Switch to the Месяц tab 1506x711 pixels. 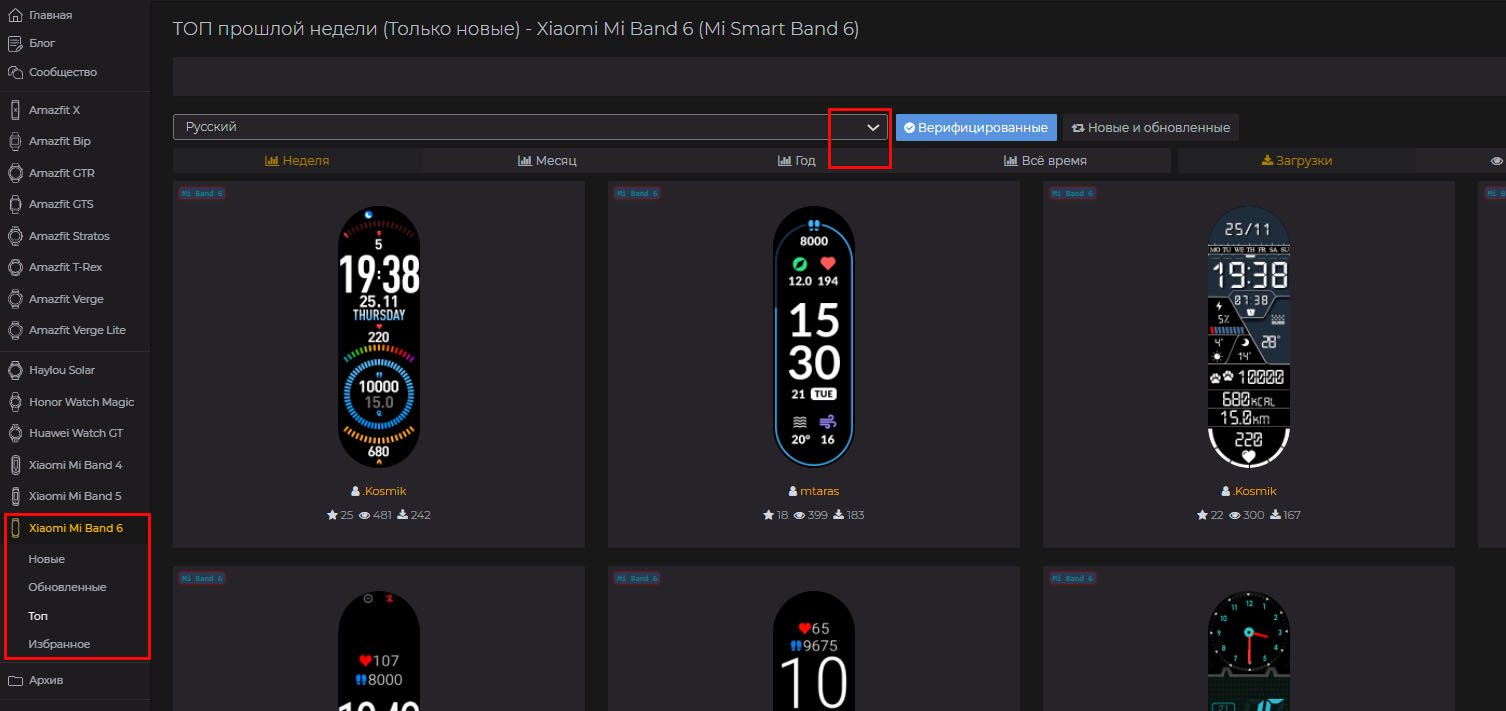(x=547, y=161)
